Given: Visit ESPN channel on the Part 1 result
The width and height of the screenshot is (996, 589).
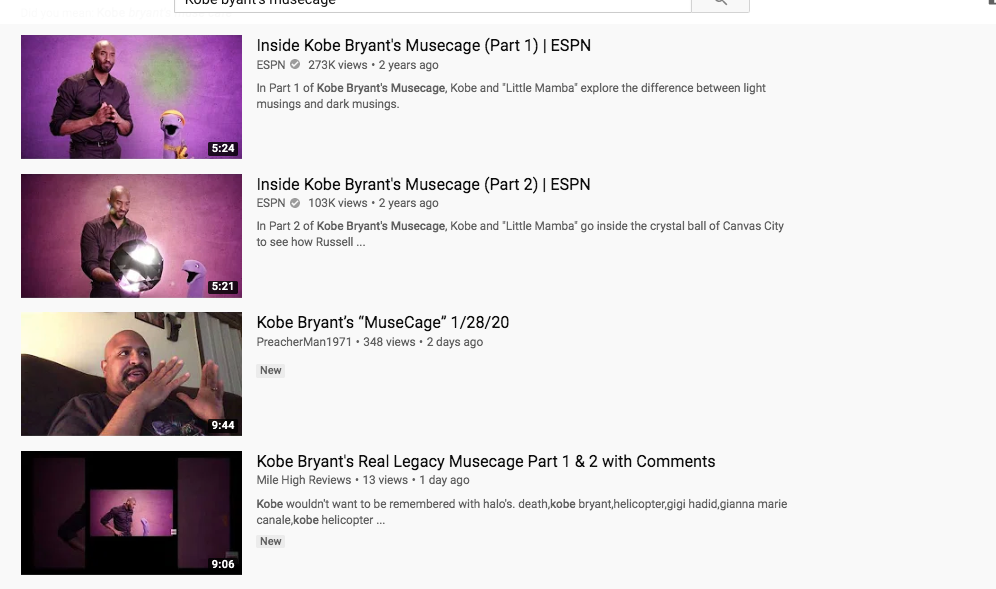Looking at the screenshot, I should (271, 65).
